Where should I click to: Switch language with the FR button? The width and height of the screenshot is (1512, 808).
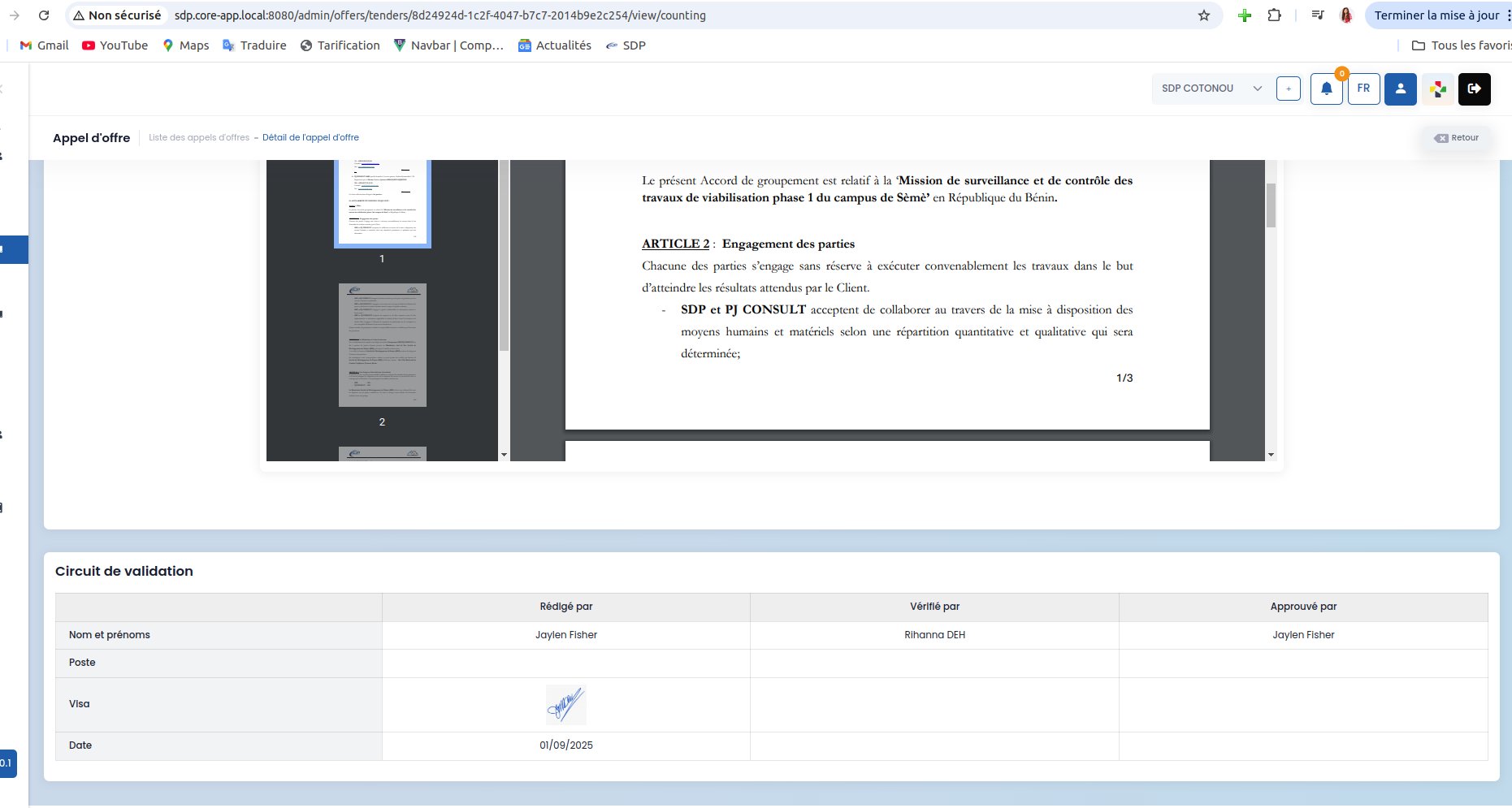click(x=1363, y=89)
